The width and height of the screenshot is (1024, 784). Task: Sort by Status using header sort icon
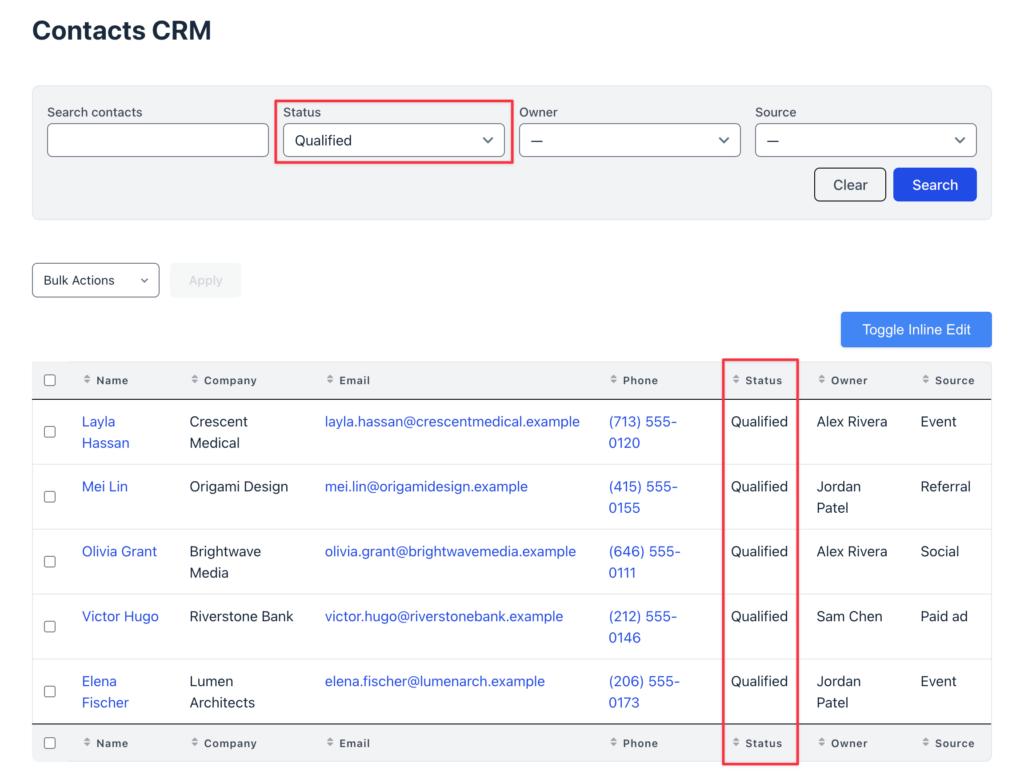(x=736, y=380)
